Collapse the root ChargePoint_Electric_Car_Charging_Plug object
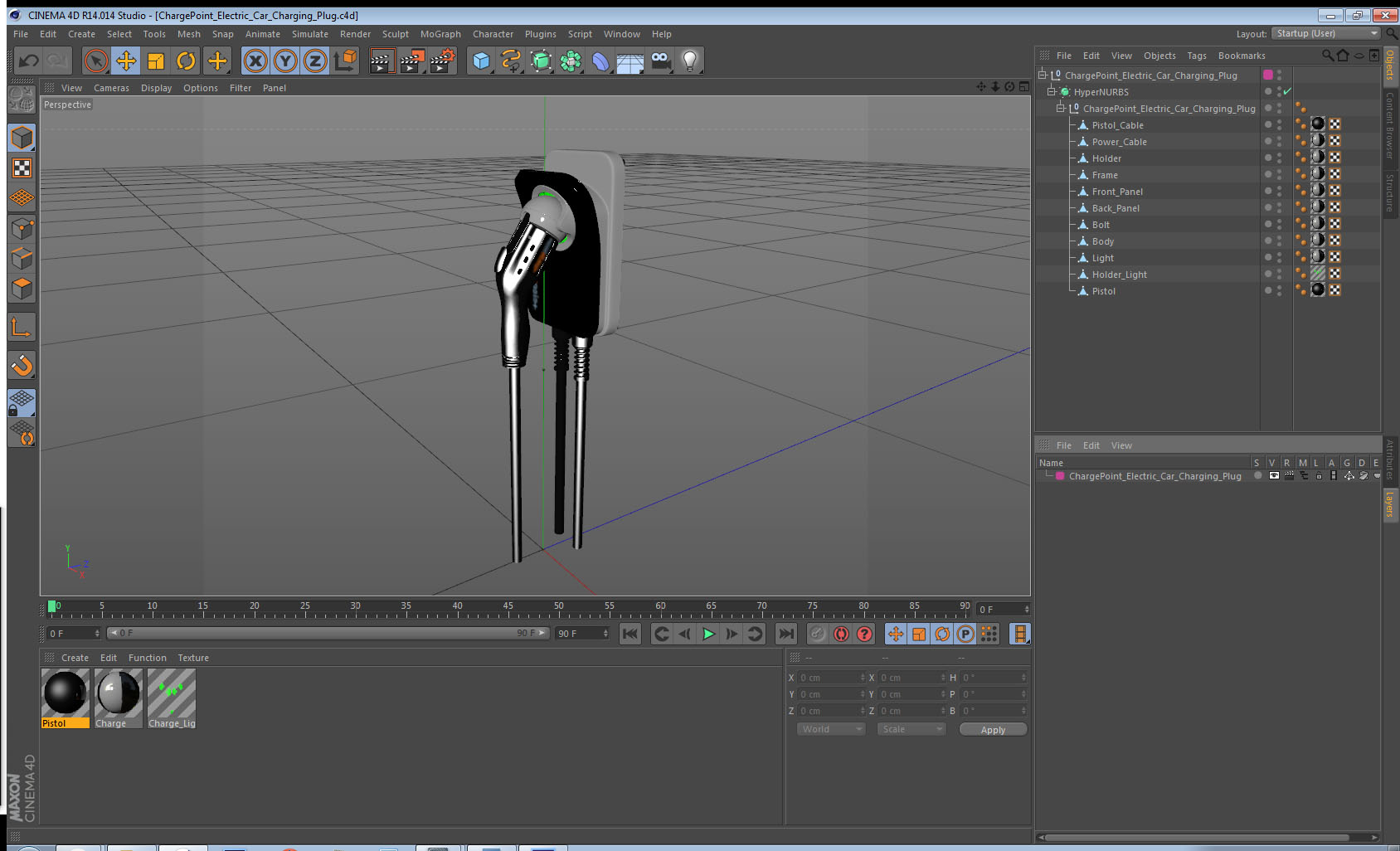The height and width of the screenshot is (851, 1400). coord(1043,75)
